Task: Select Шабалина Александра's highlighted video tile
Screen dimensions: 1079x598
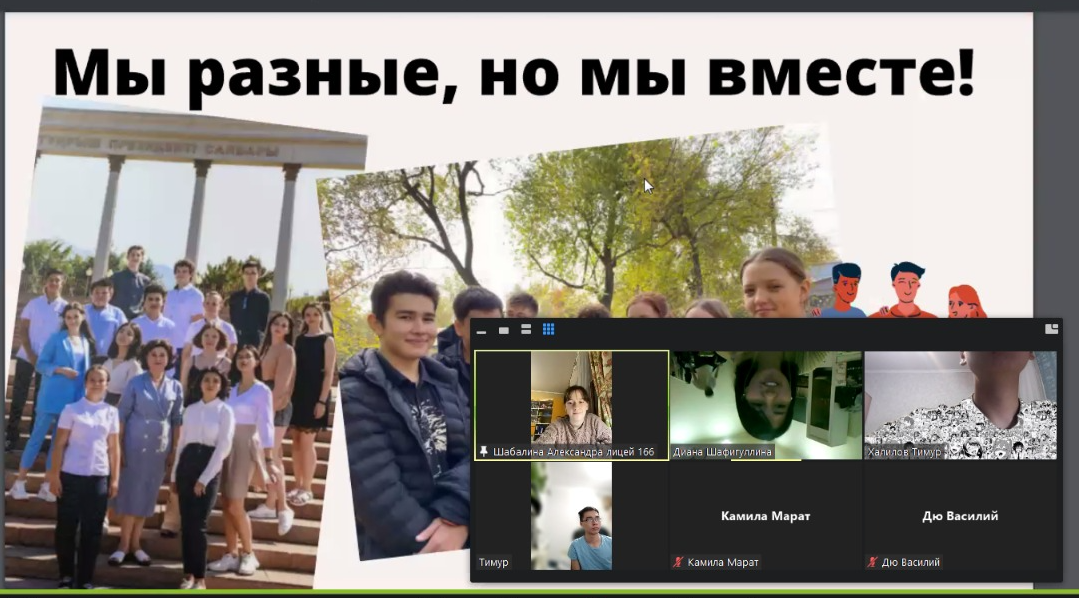Action: pyautogui.click(x=571, y=398)
